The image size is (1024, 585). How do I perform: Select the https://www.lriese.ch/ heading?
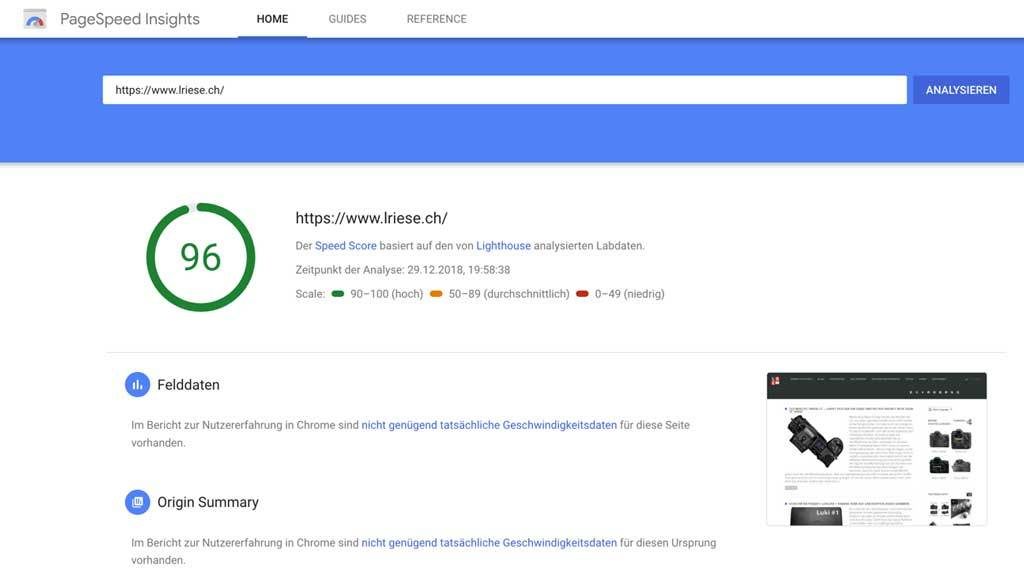[x=372, y=218]
